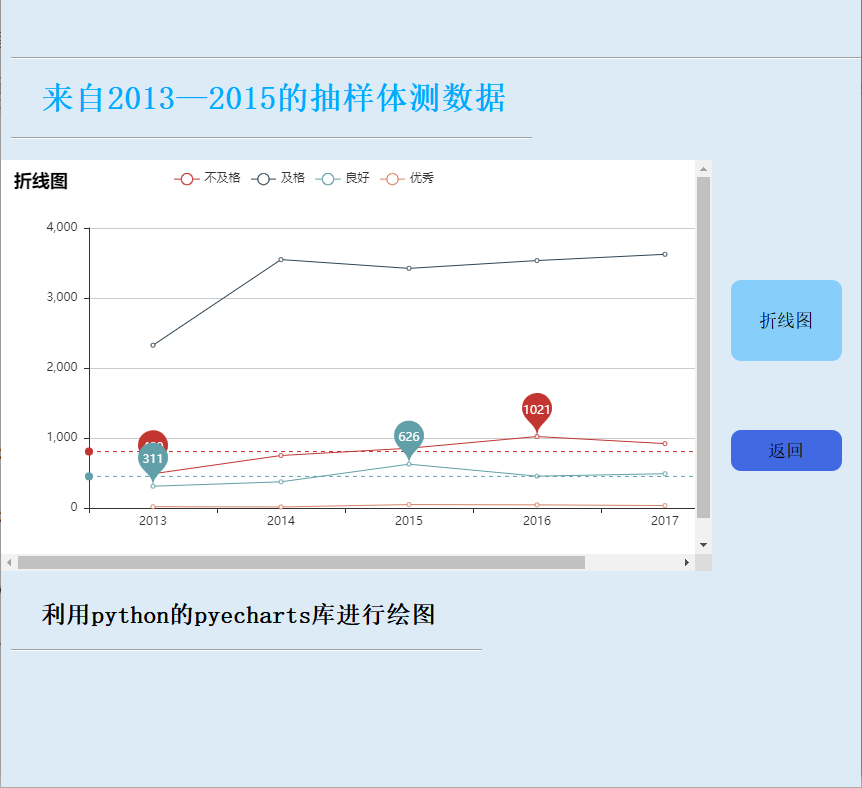Viewport: 862px width, 788px height.
Task: Click the 2017 data point on 不及格 line
Action: pyautogui.click(x=665, y=444)
